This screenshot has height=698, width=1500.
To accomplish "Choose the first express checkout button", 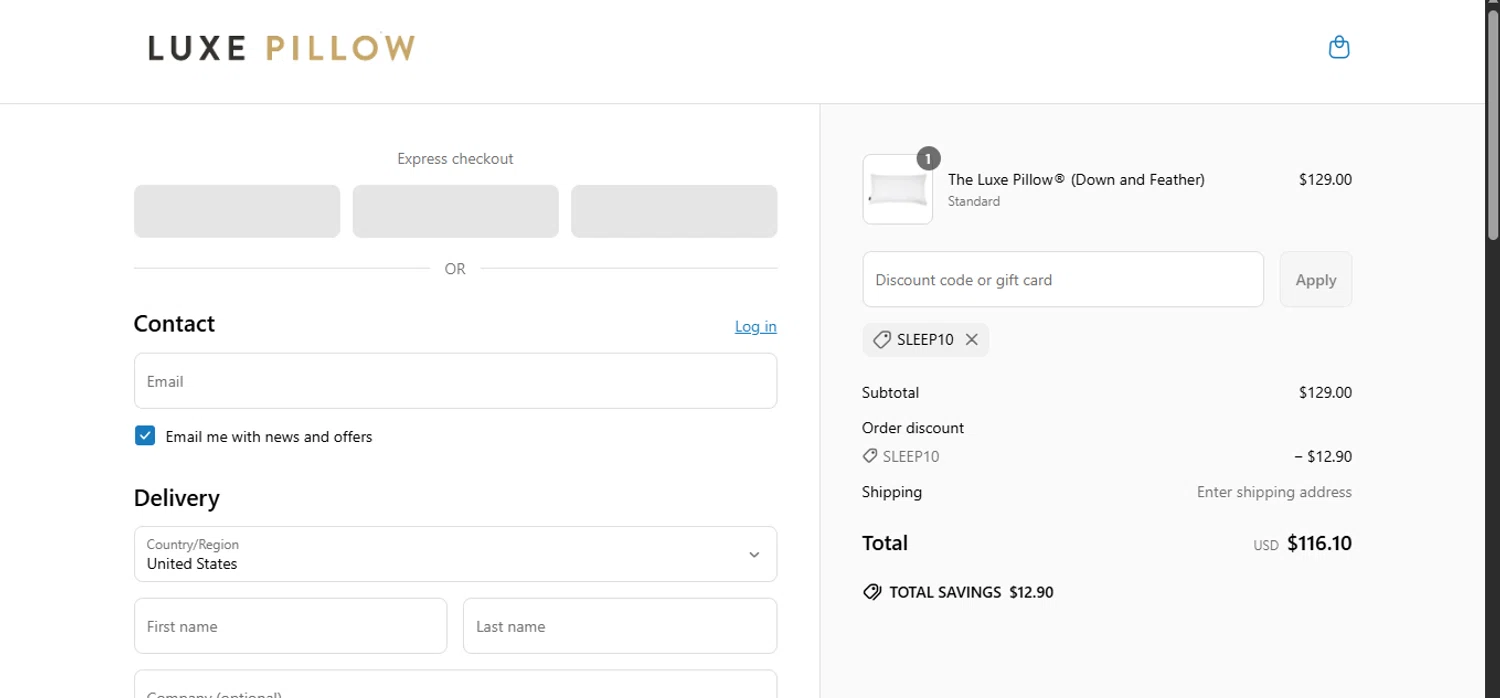I will [237, 211].
